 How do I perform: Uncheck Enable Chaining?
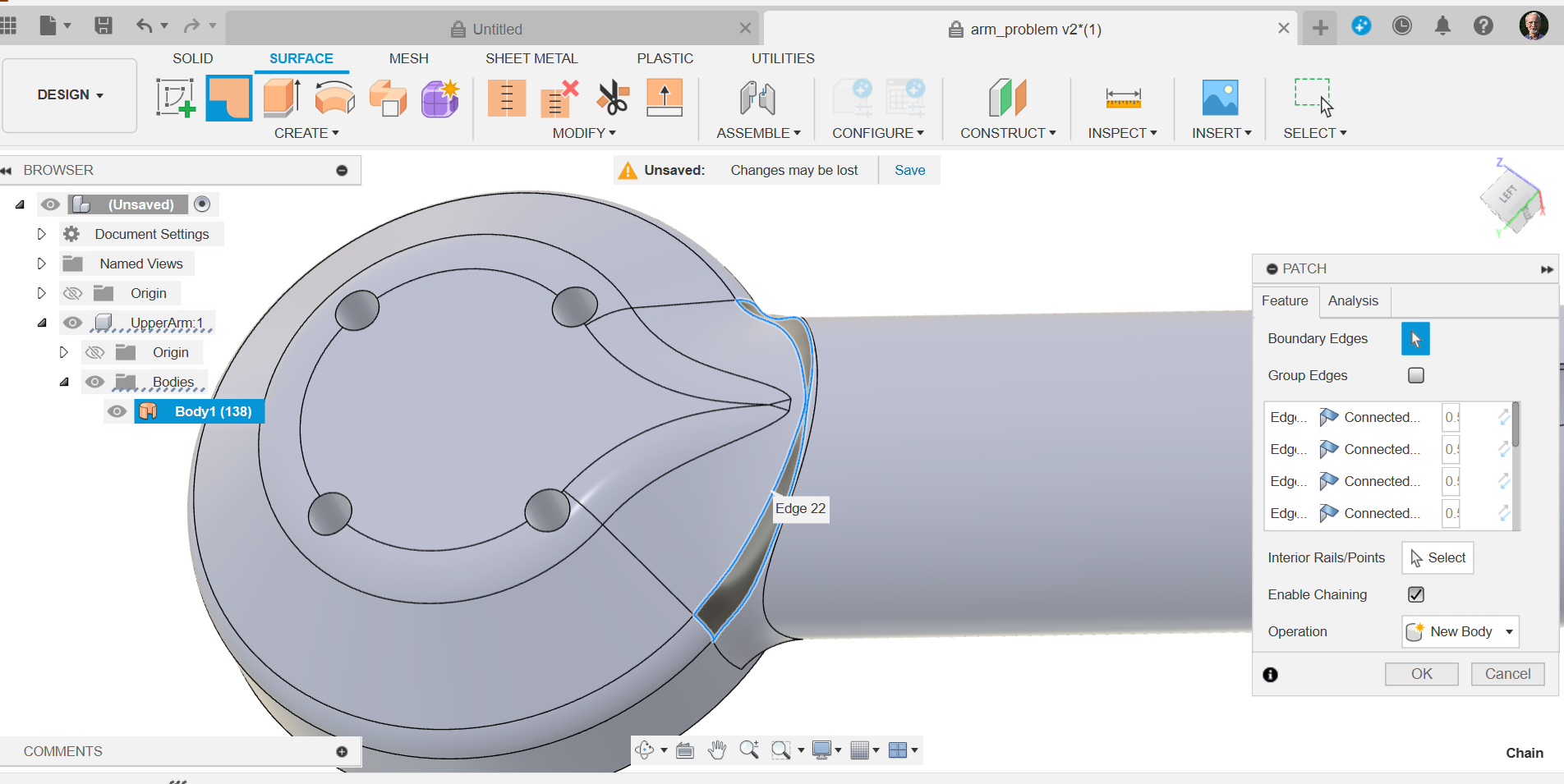tap(1416, 594)
